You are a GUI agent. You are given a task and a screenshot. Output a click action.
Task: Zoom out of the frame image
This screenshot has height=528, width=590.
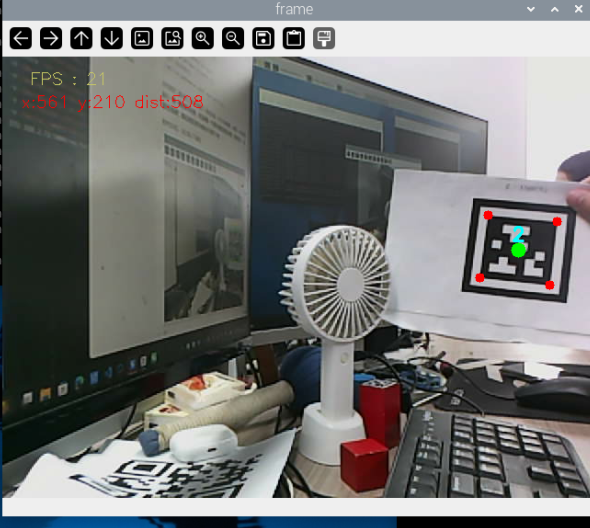click(x=233, y=38)
